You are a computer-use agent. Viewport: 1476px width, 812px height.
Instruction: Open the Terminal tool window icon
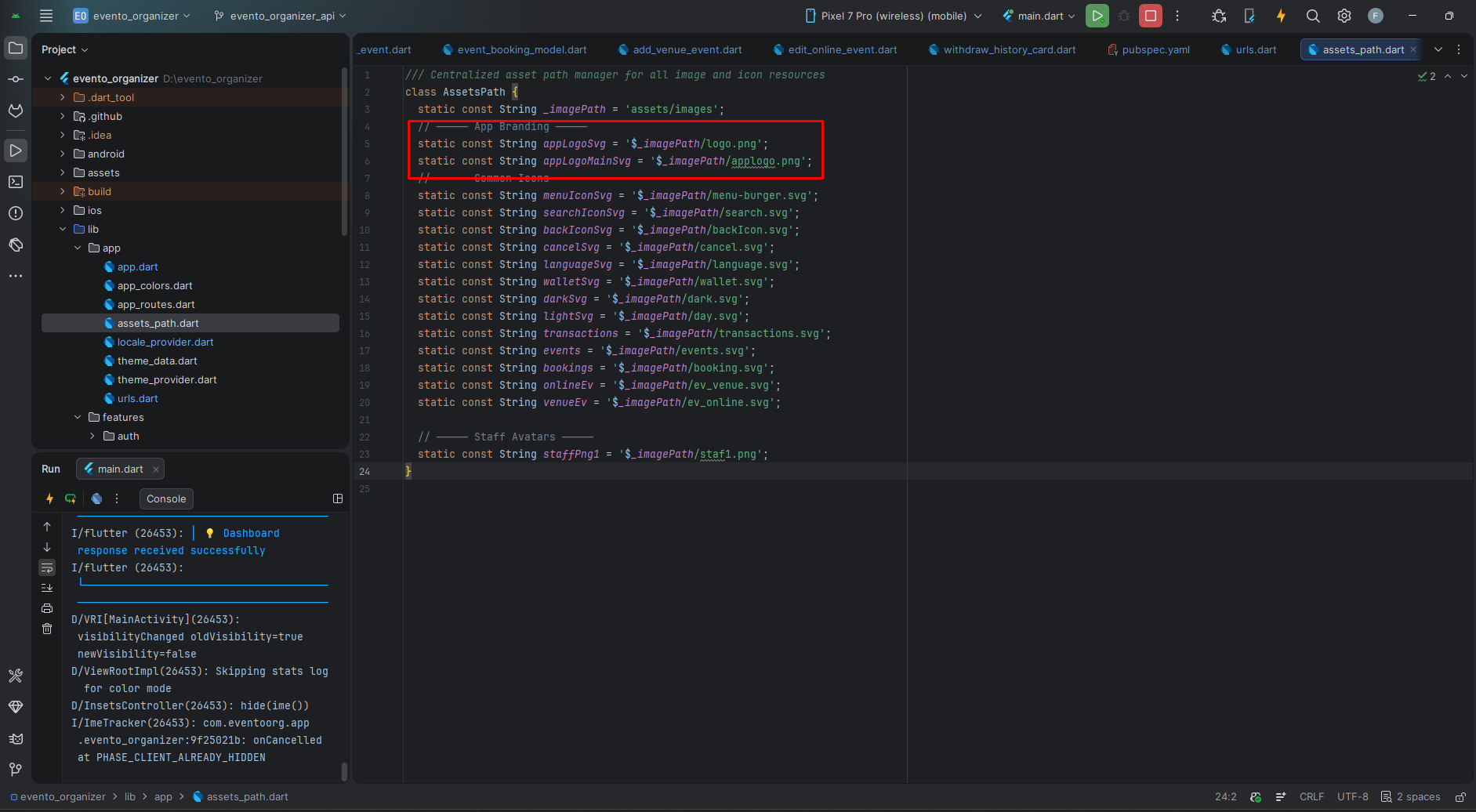pos(16,182)
